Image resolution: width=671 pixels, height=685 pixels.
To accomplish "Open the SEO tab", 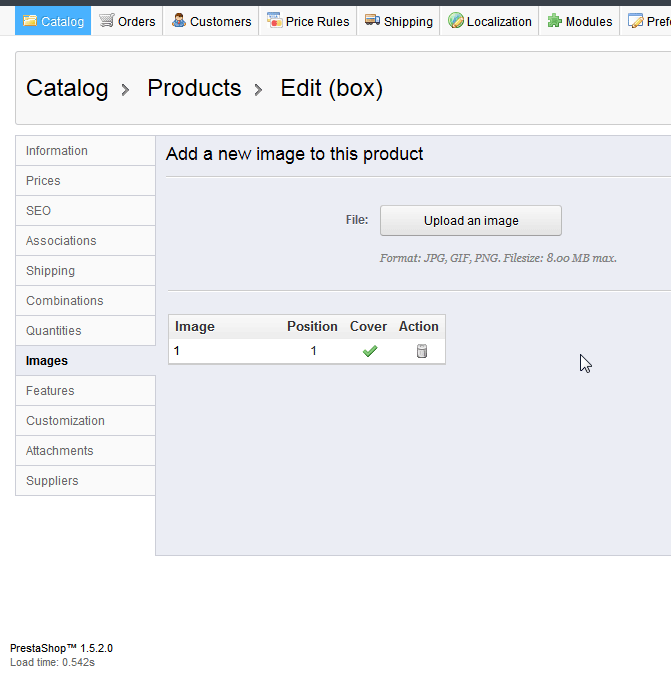I will point(38,211).
